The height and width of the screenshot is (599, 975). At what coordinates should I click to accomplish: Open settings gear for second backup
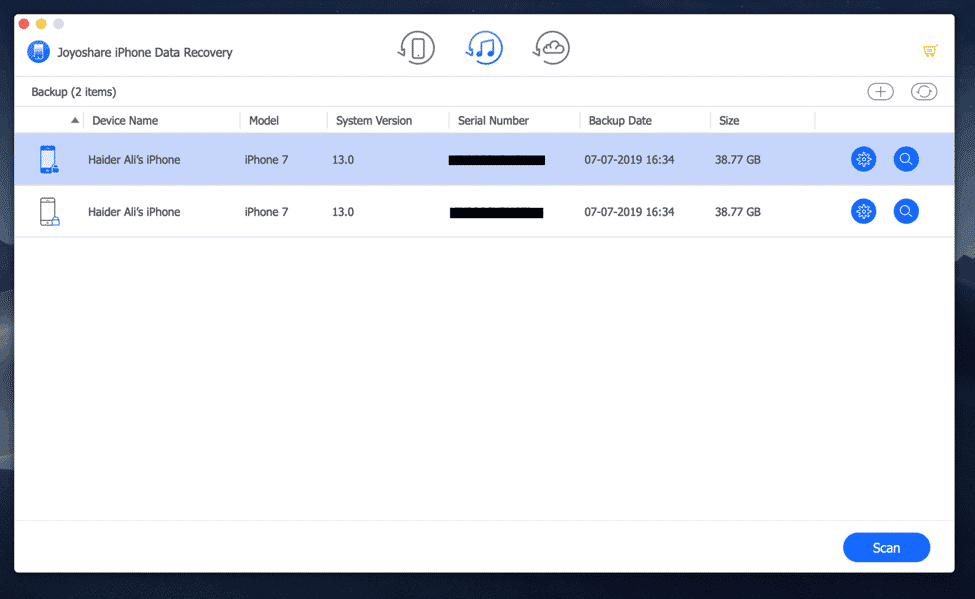[863, 211]
